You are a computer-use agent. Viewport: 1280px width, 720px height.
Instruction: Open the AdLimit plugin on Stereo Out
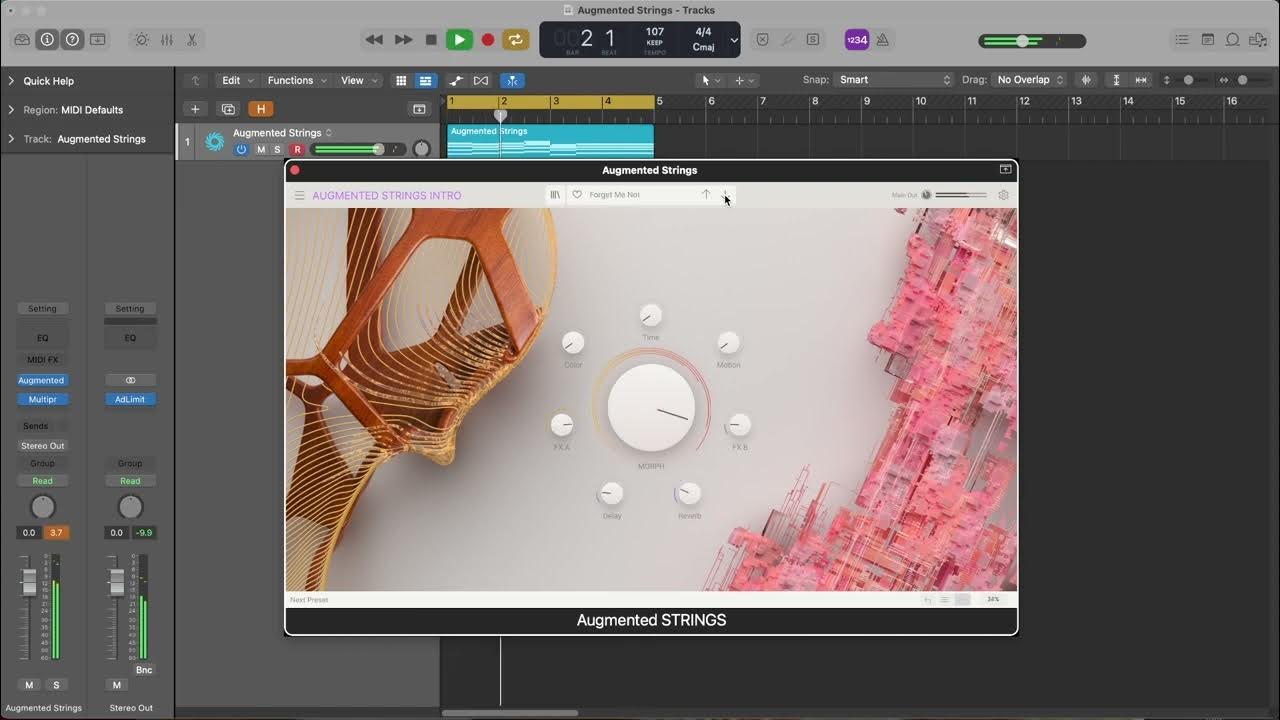point(130,399)
